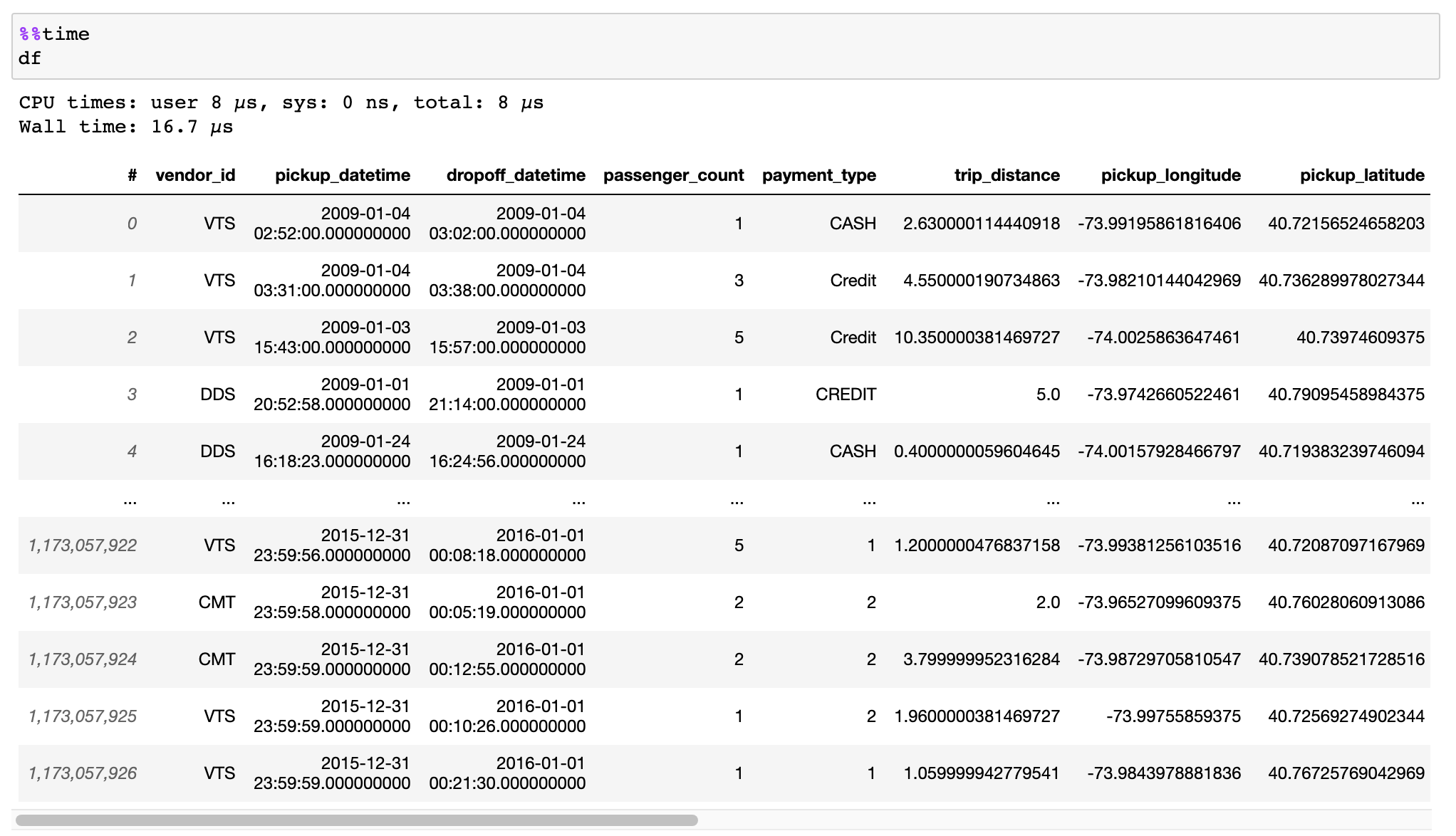Click the pickup_datetime column header
The width and height of the screenshot is (1456, 836).
click(x=342, y=175)
